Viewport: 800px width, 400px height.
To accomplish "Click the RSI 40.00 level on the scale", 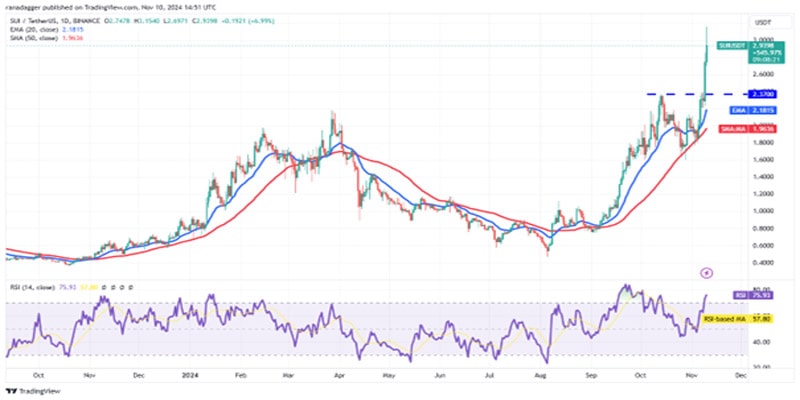I will tap(759, 342).
